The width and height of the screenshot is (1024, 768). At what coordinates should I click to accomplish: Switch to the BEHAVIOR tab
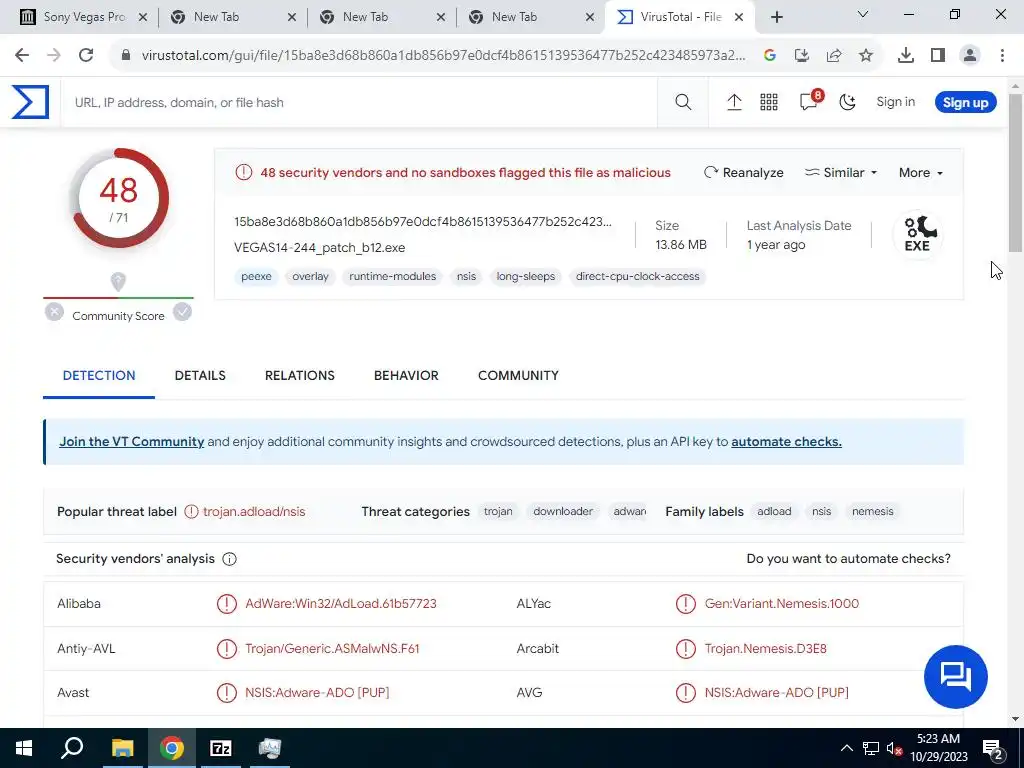coord(406,376)
